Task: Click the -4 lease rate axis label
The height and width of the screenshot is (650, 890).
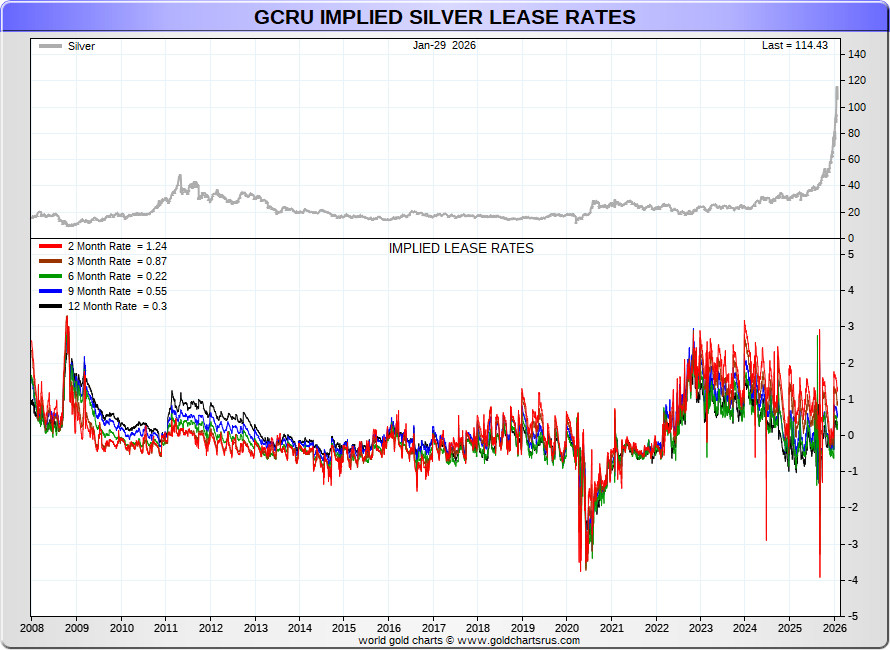Action: (x=851, y=580)
